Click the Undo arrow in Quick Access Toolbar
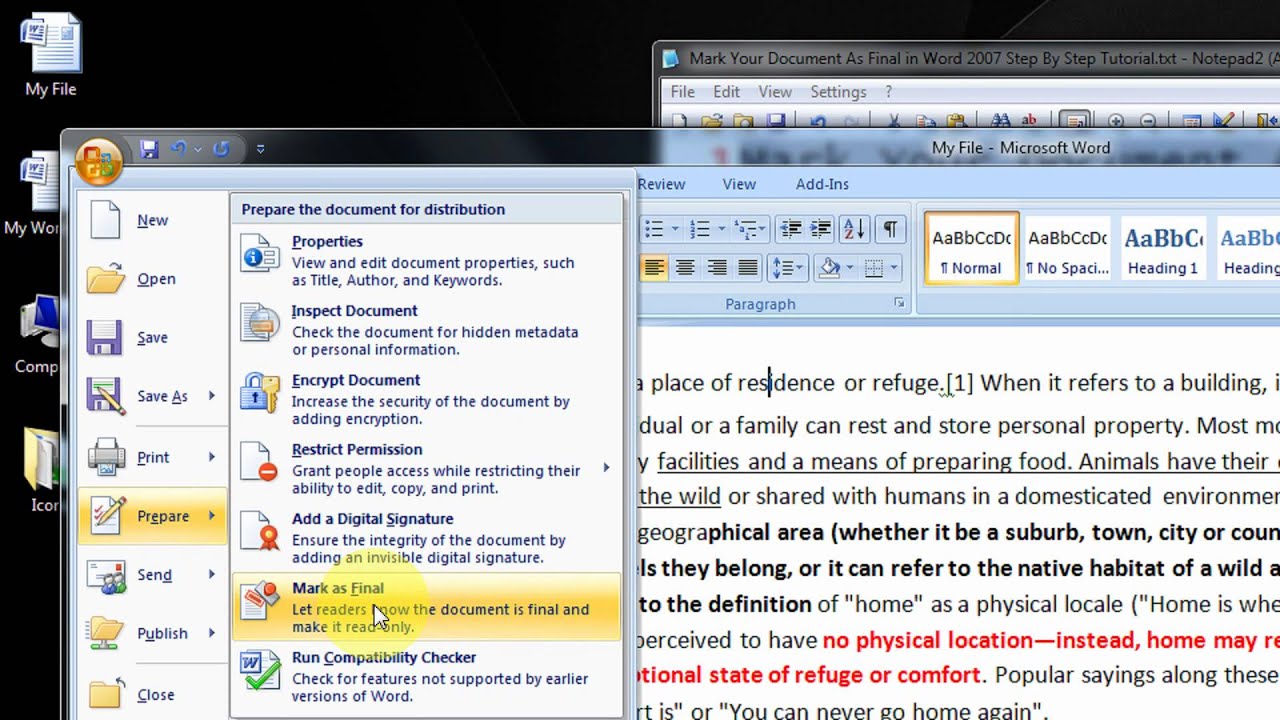Image resolution: width=1280 pixels, height=720 pixels. (179, 149)
